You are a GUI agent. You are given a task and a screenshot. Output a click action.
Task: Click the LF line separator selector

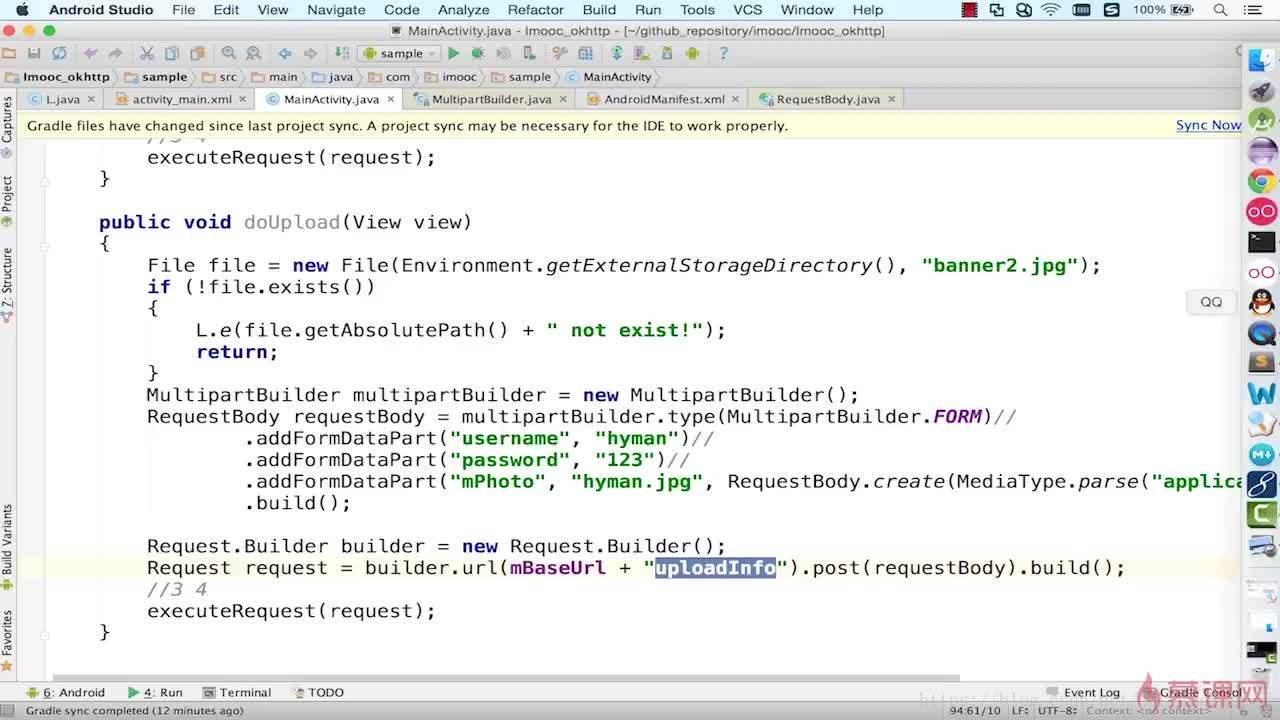(x=1020, y=711)
